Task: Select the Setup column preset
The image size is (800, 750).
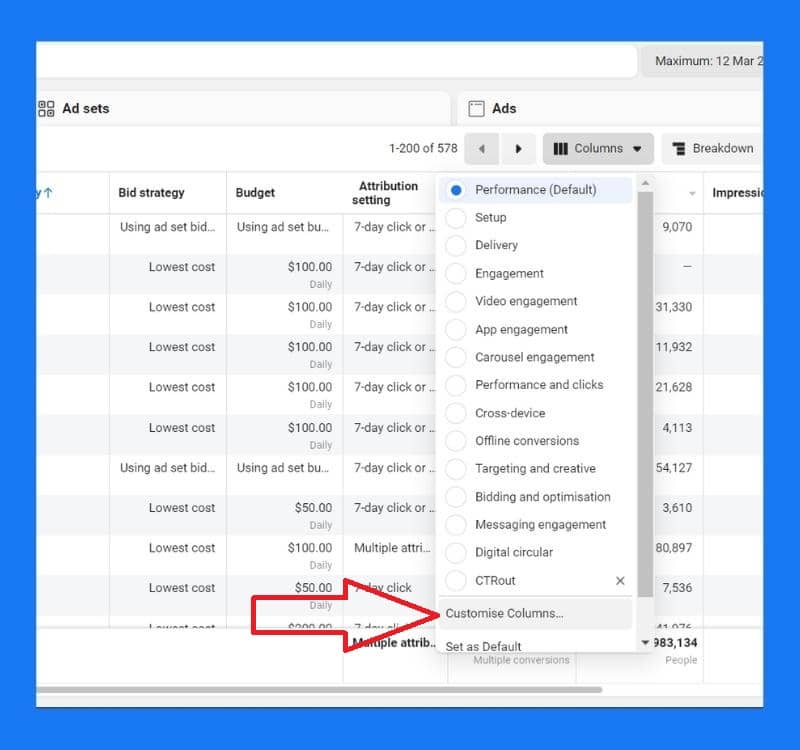Action: pos(536,217)
